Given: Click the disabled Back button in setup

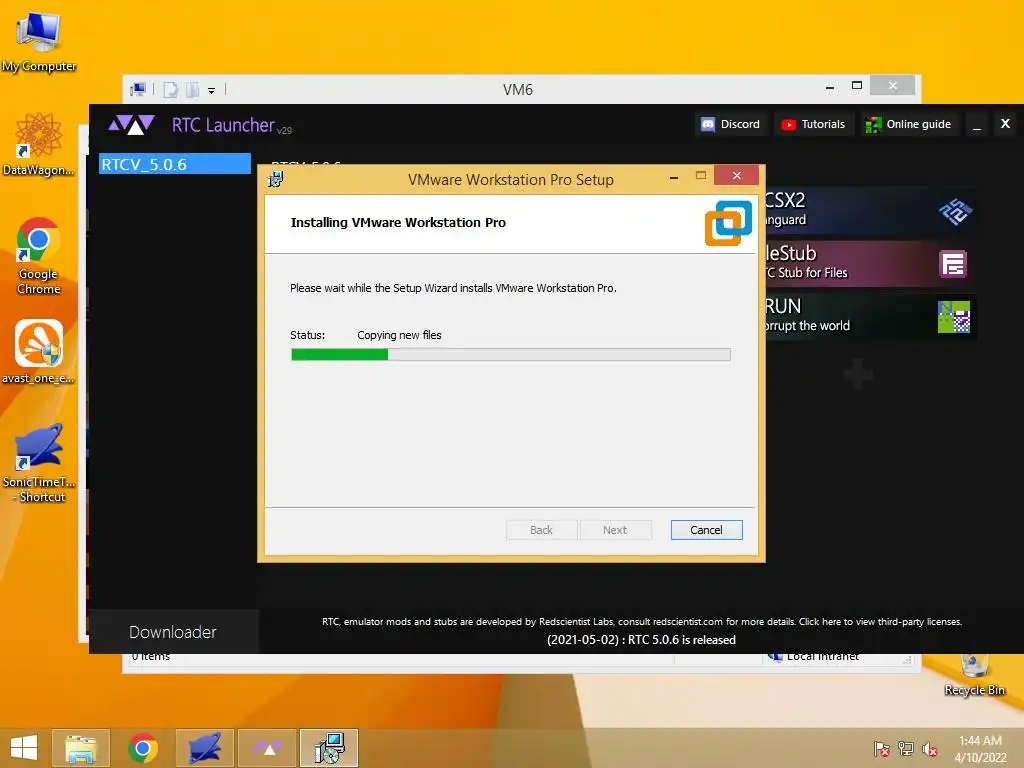Looking at the screenshot, I should (x=541, y=530).
